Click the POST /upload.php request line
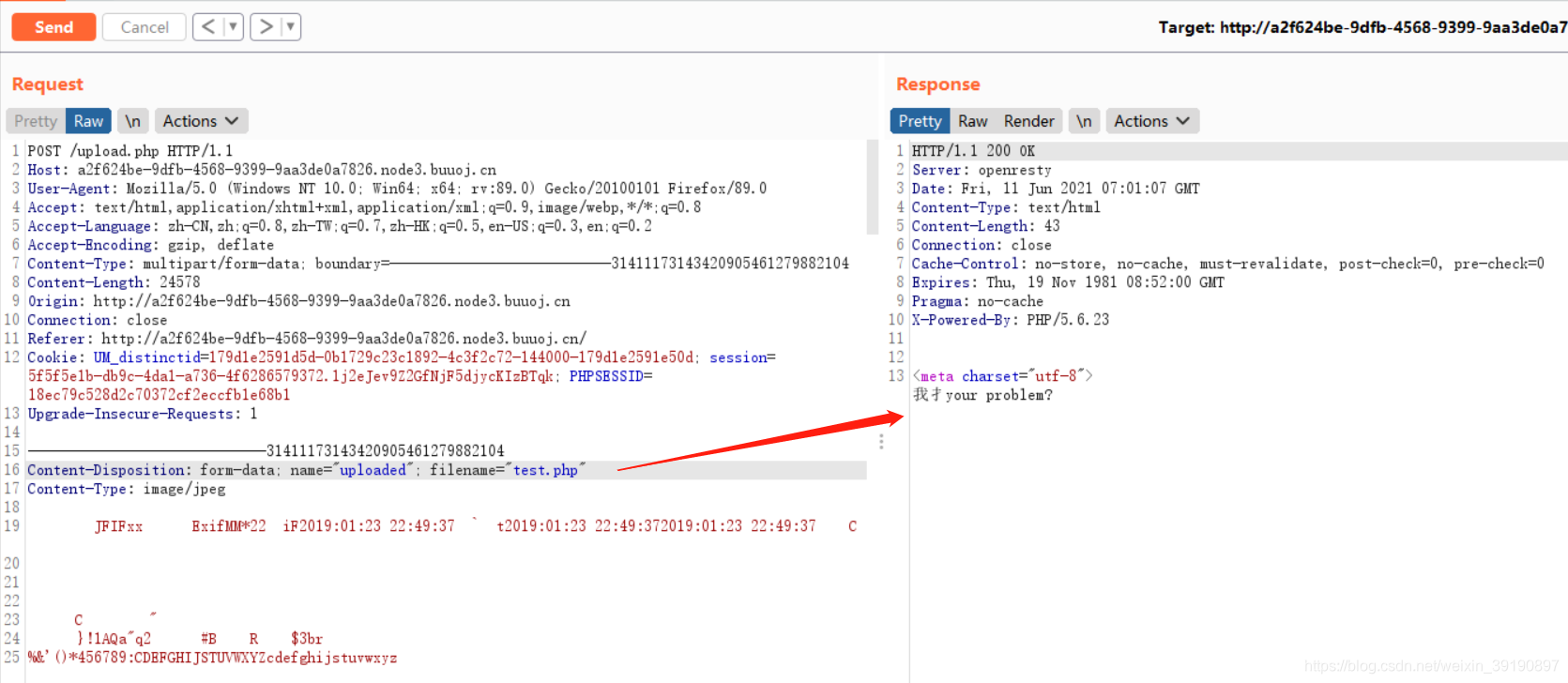 click(x=130, y=151)
